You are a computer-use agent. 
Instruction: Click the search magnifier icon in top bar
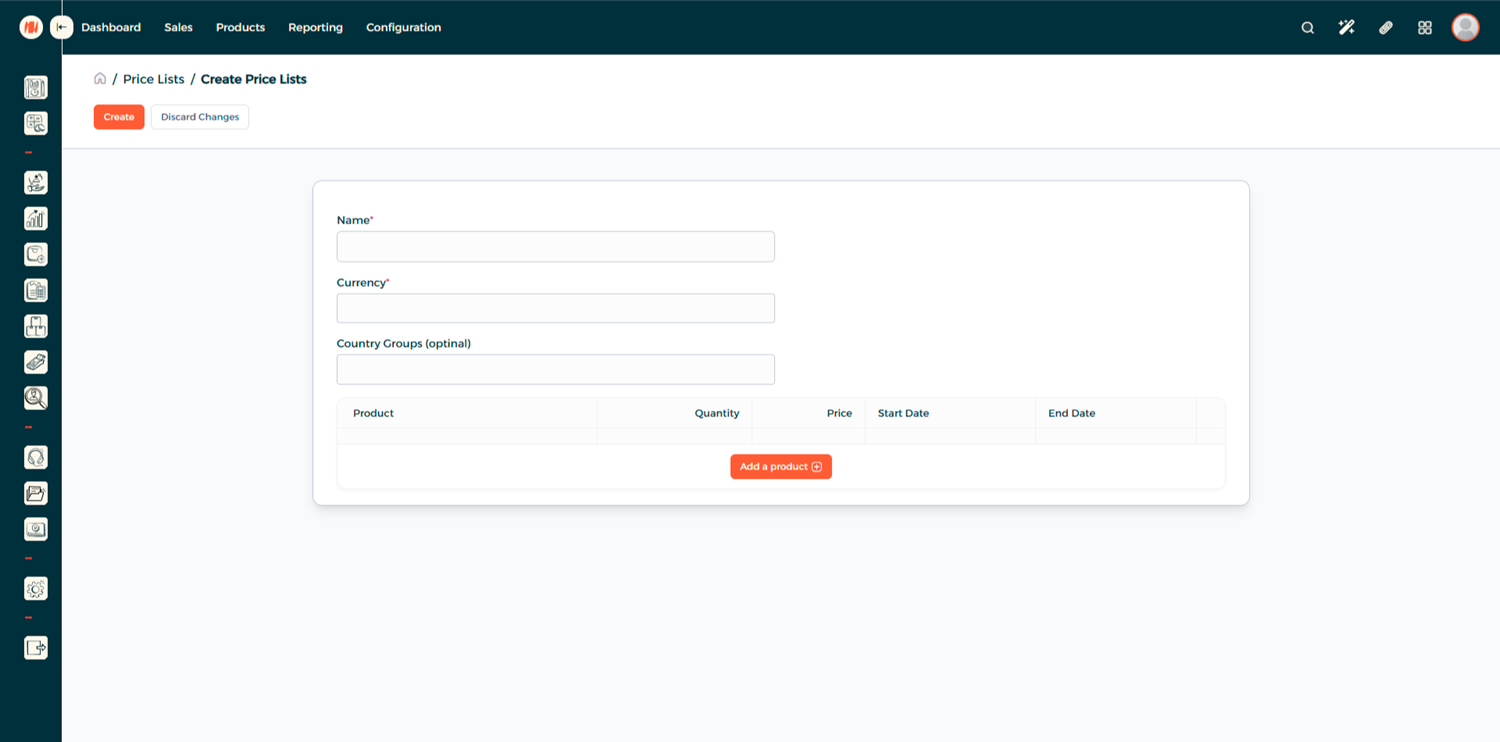(x=1307, y=28)
